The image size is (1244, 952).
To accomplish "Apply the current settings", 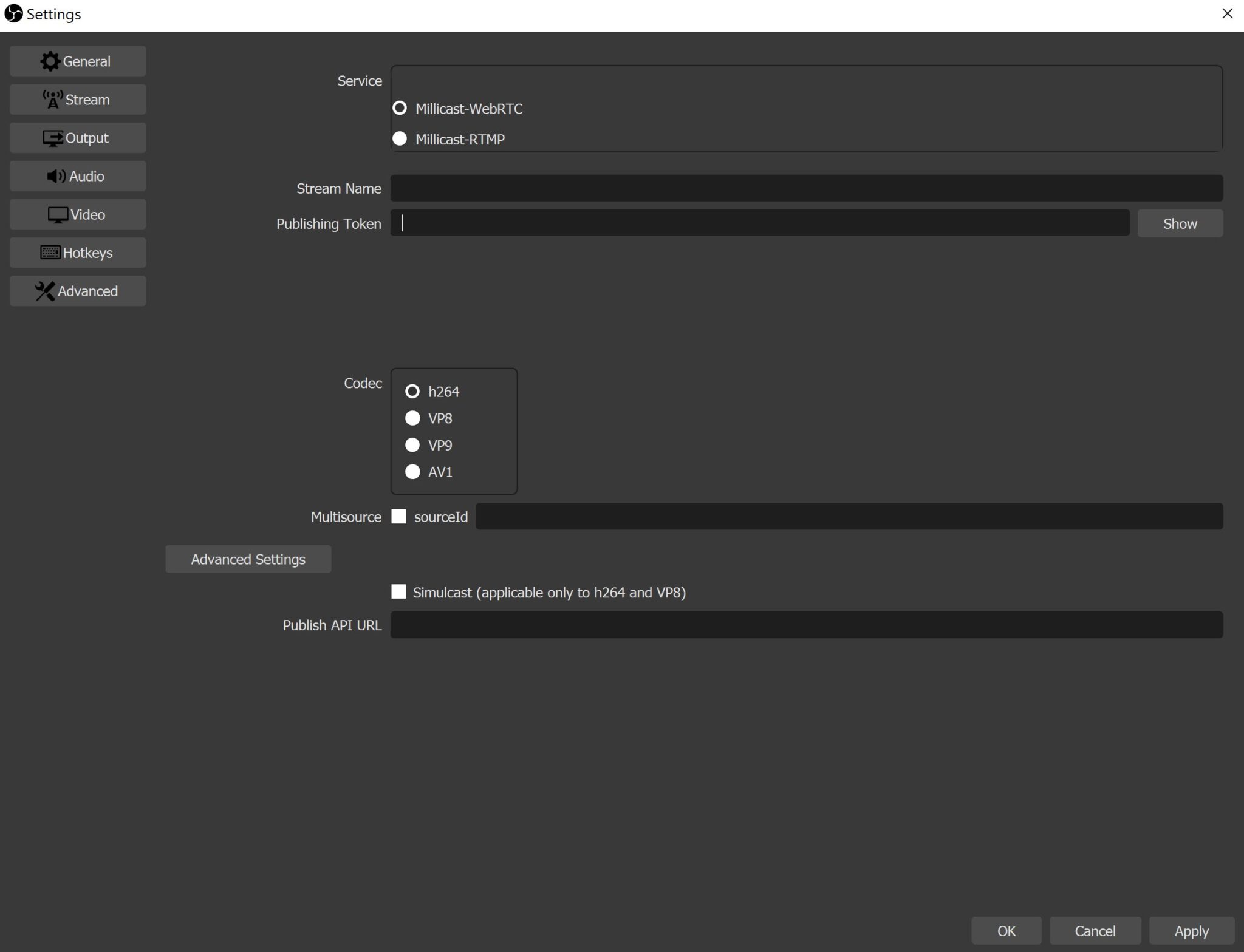I will [1190, 930].
